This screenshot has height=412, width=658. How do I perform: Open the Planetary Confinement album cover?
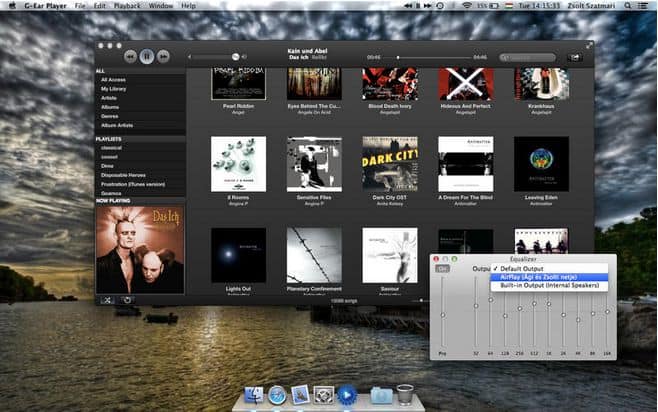coord(314,256)
